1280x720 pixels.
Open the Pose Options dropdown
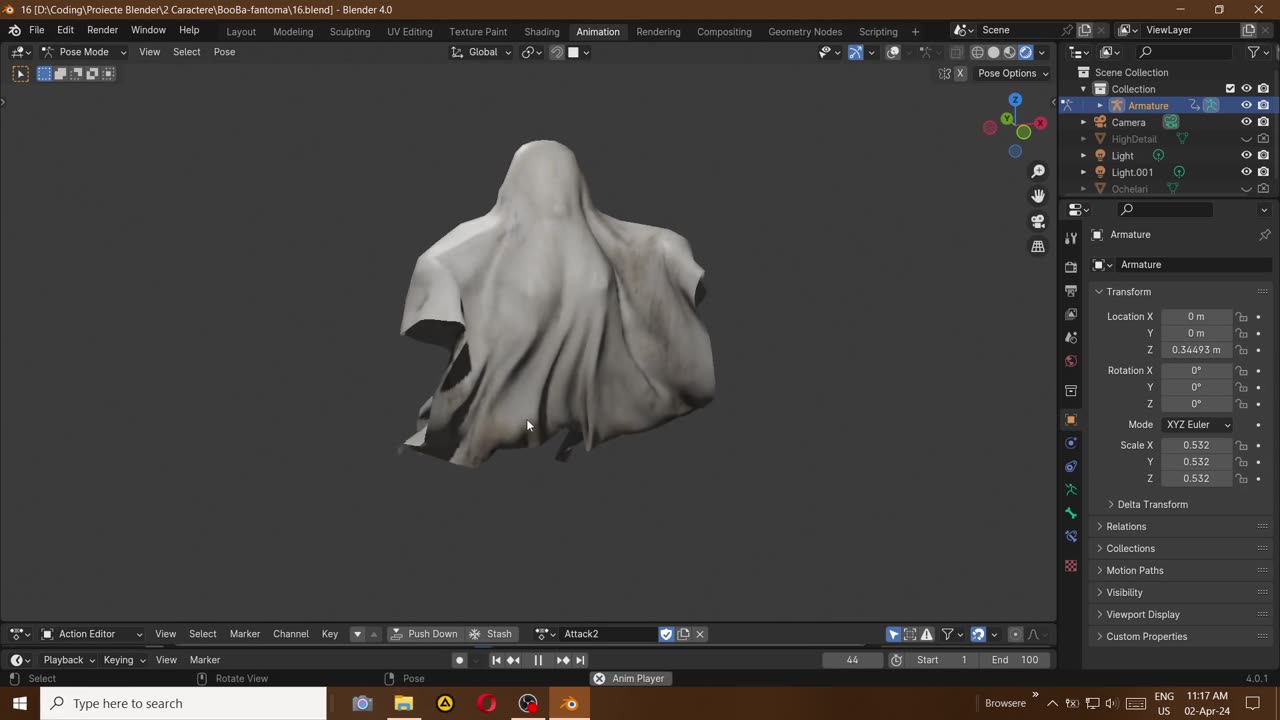click(1013, 73)
